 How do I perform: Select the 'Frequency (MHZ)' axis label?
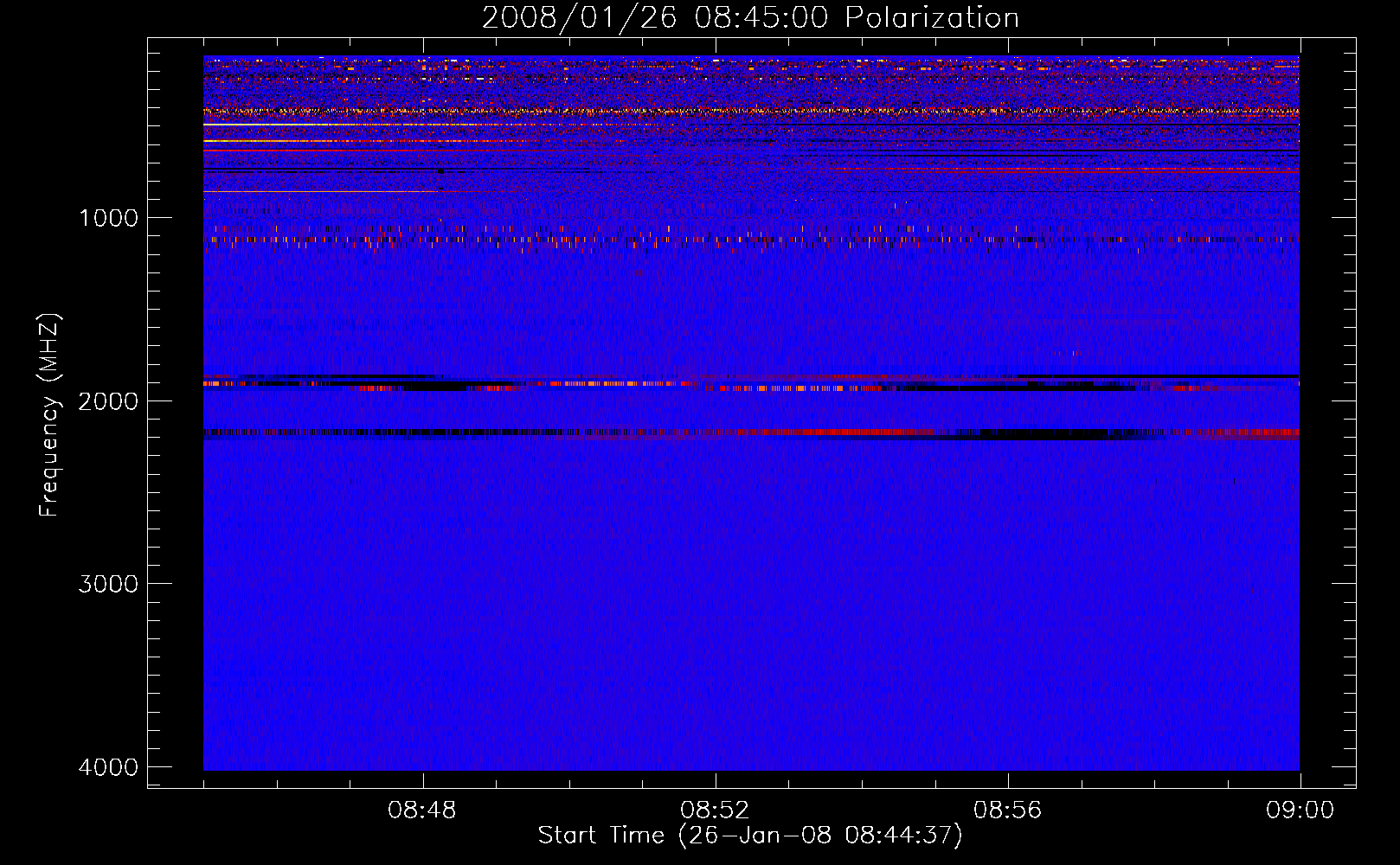pos(49,415)
